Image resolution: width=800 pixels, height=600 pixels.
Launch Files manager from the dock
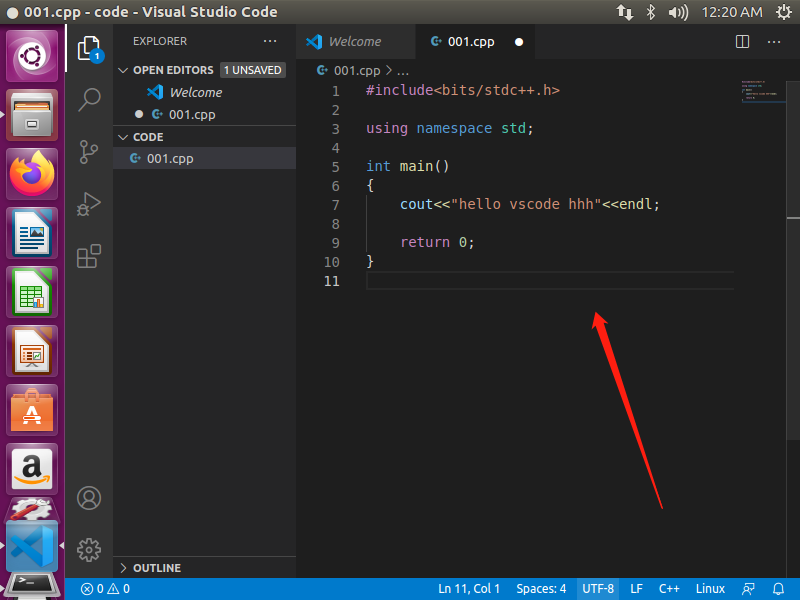pos(32,115)
